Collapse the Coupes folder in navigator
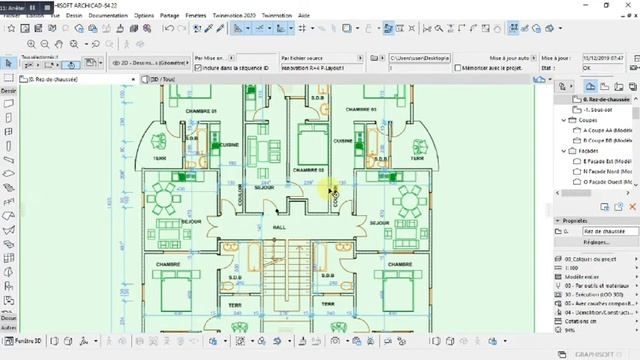Viewport: 640px width, 360px height. tap(564, 120)
